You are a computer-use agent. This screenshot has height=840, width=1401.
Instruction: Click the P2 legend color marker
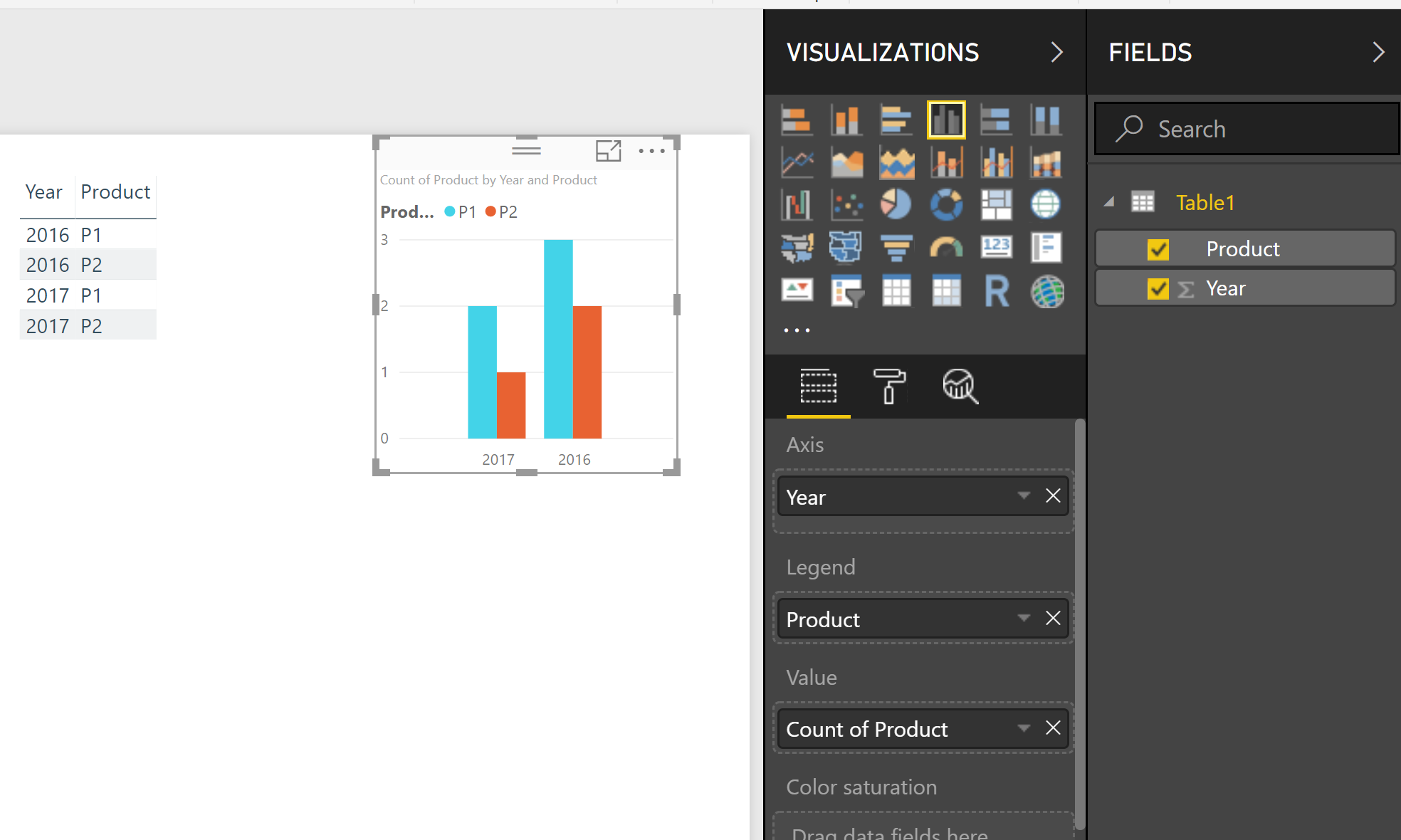(490, 211)
